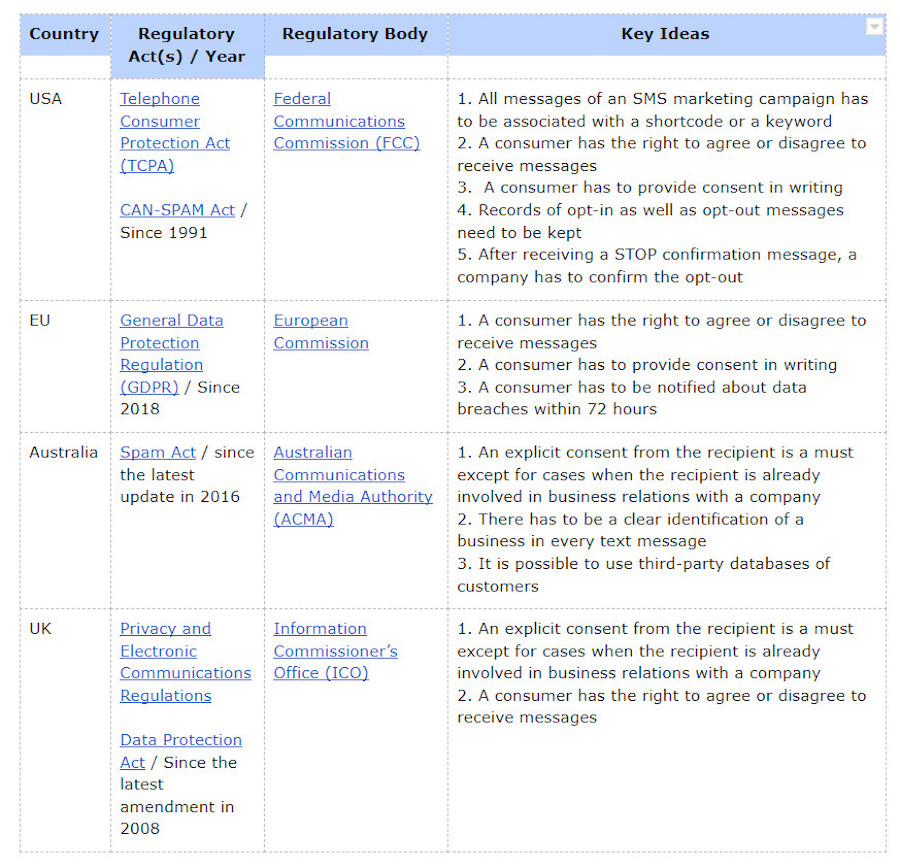
Task: Click Australia row 'An explicit consent' sentence
Action: point(655,475)
